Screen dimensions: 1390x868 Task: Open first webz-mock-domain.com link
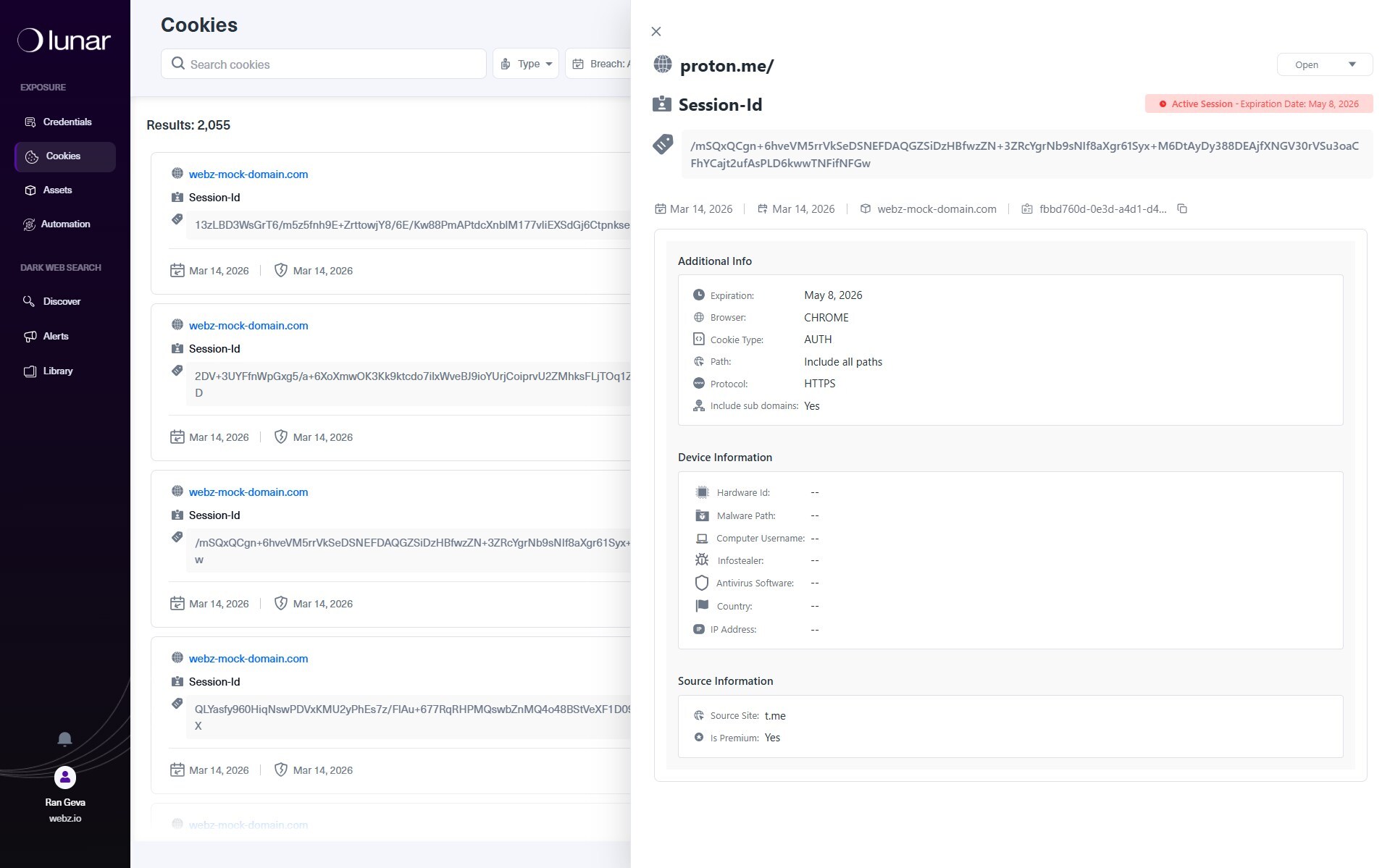(x=248, y=174)
